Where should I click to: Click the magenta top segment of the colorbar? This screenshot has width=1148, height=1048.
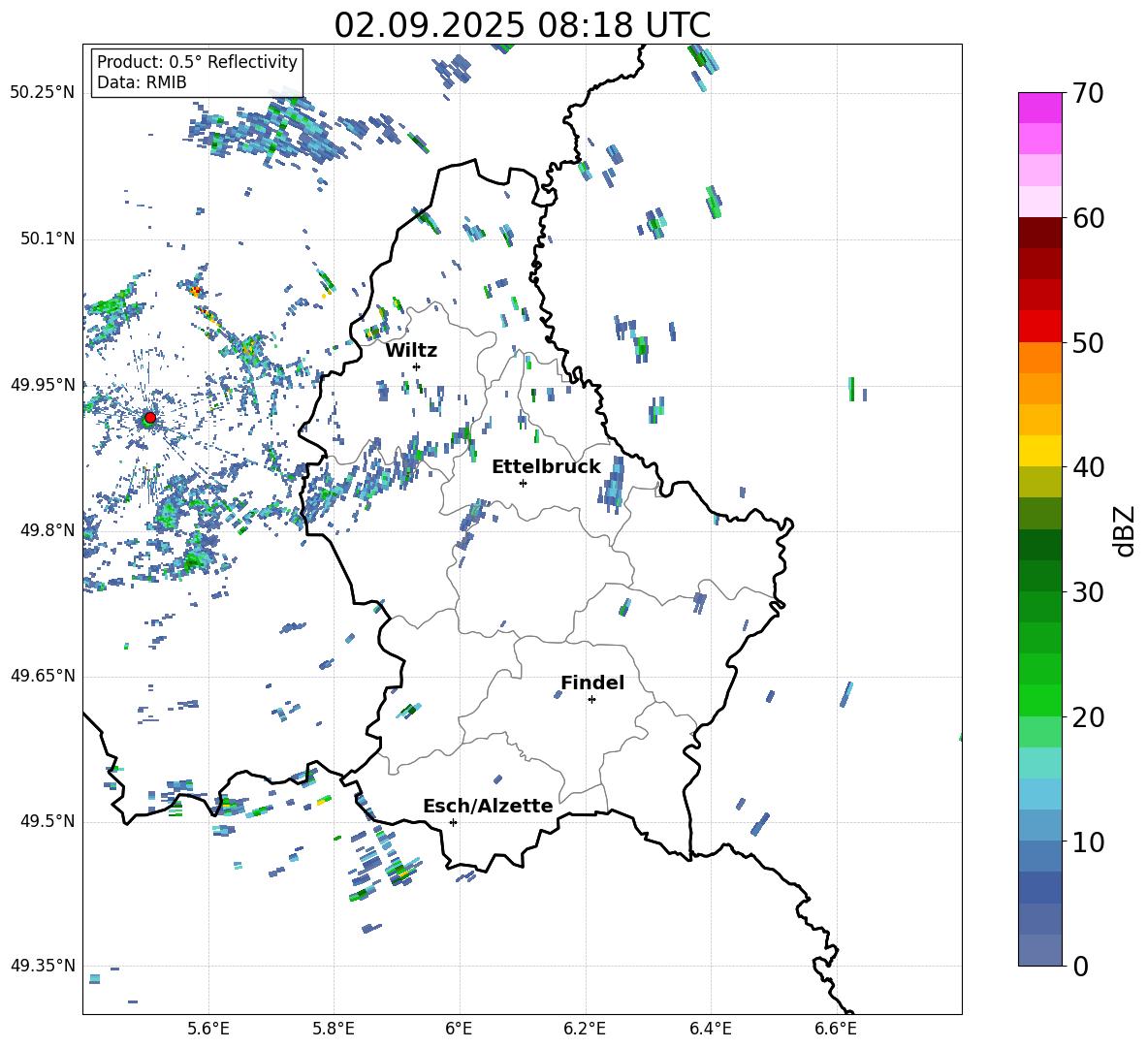(x=1040, y=109)
